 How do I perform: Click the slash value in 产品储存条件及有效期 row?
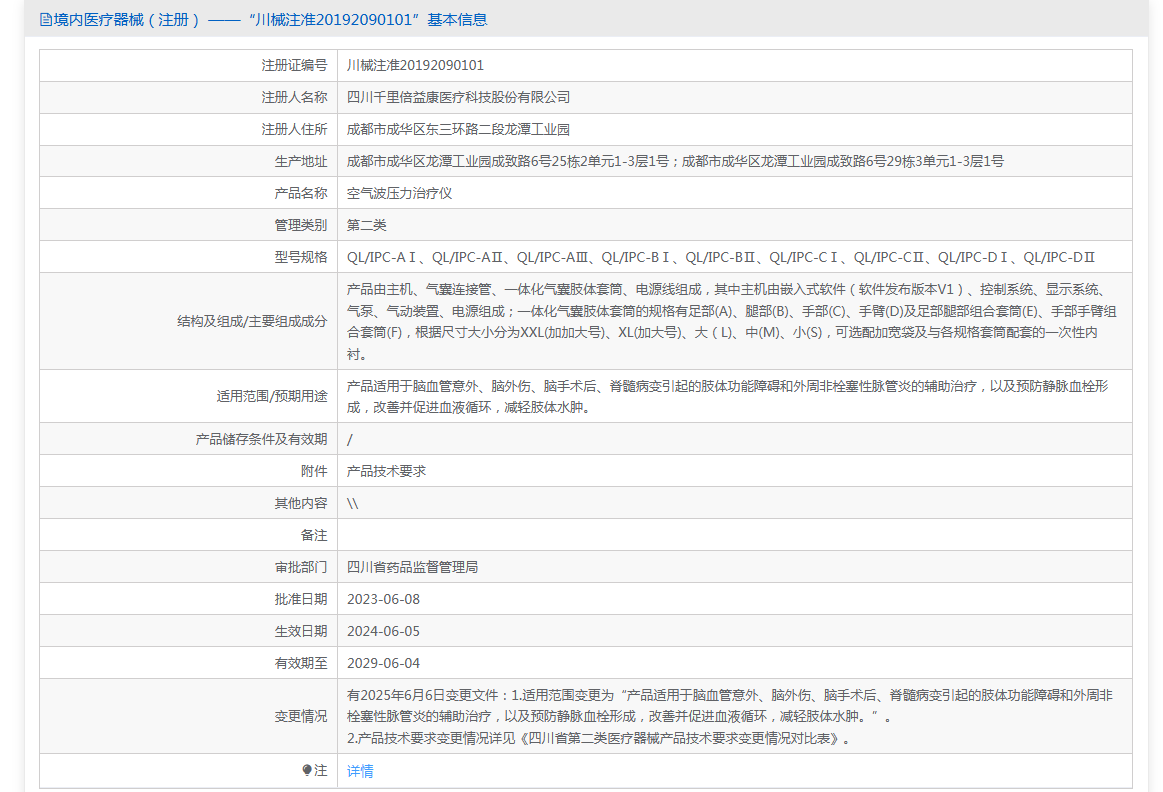[350, 440]
